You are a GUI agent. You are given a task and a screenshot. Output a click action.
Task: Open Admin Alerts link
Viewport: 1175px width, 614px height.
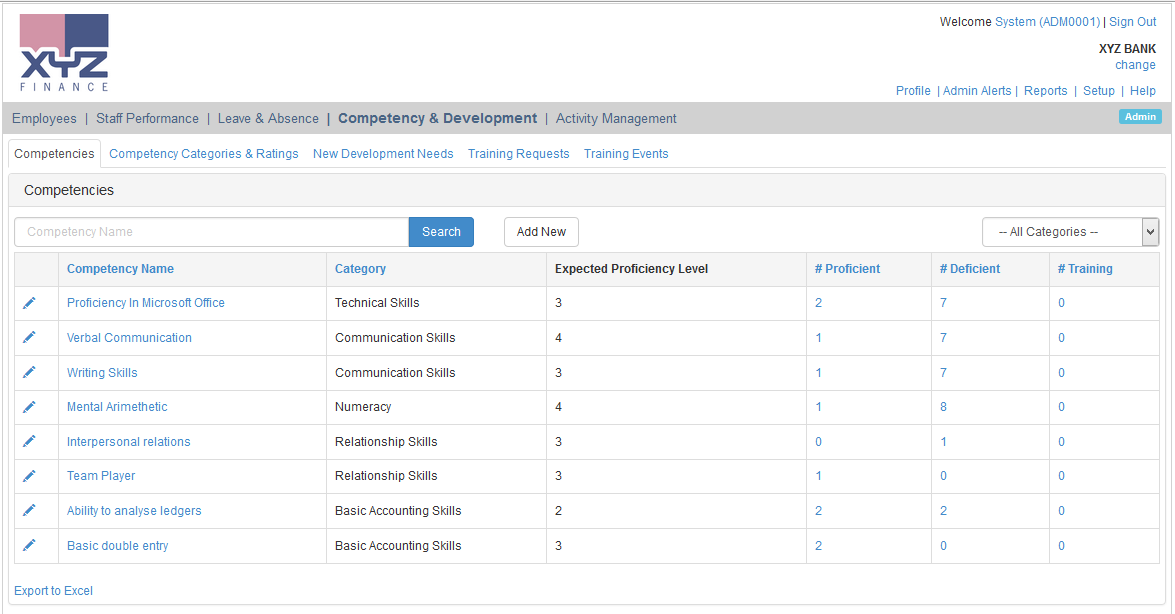point(977,91)
